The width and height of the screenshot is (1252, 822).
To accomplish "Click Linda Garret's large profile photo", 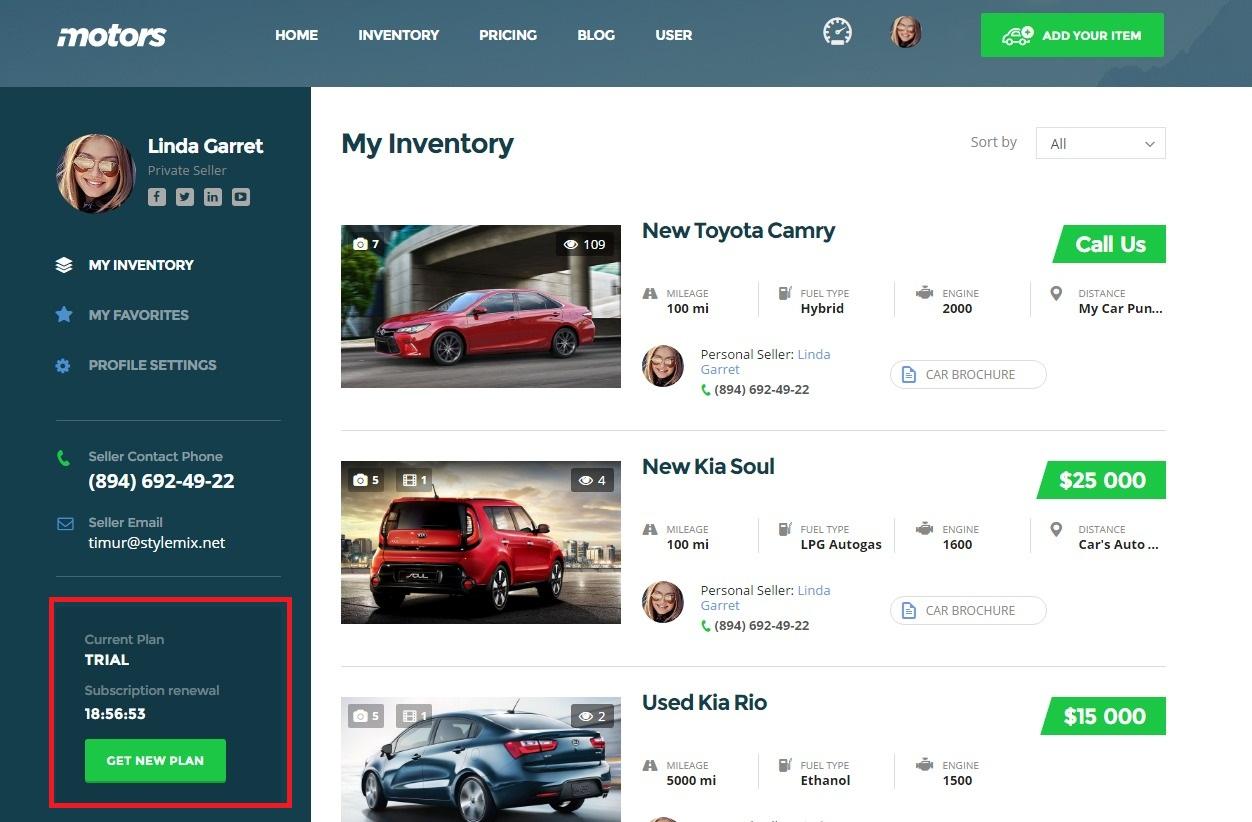I will pos(96,174).
